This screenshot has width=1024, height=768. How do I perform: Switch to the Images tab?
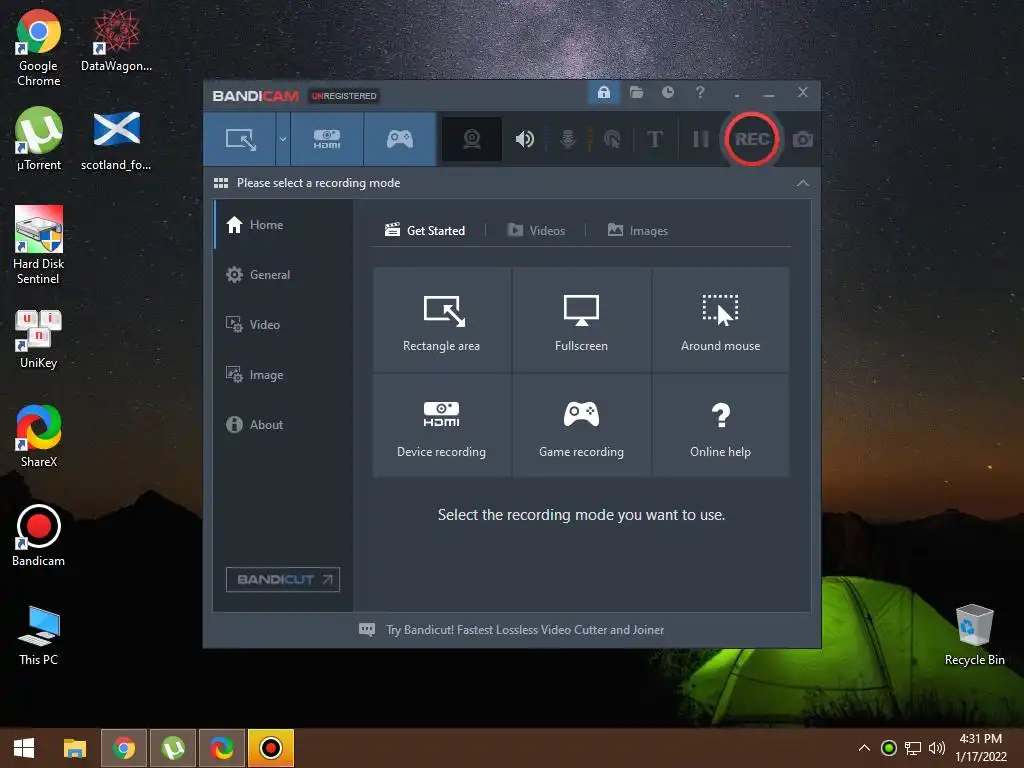pos(637,231)
